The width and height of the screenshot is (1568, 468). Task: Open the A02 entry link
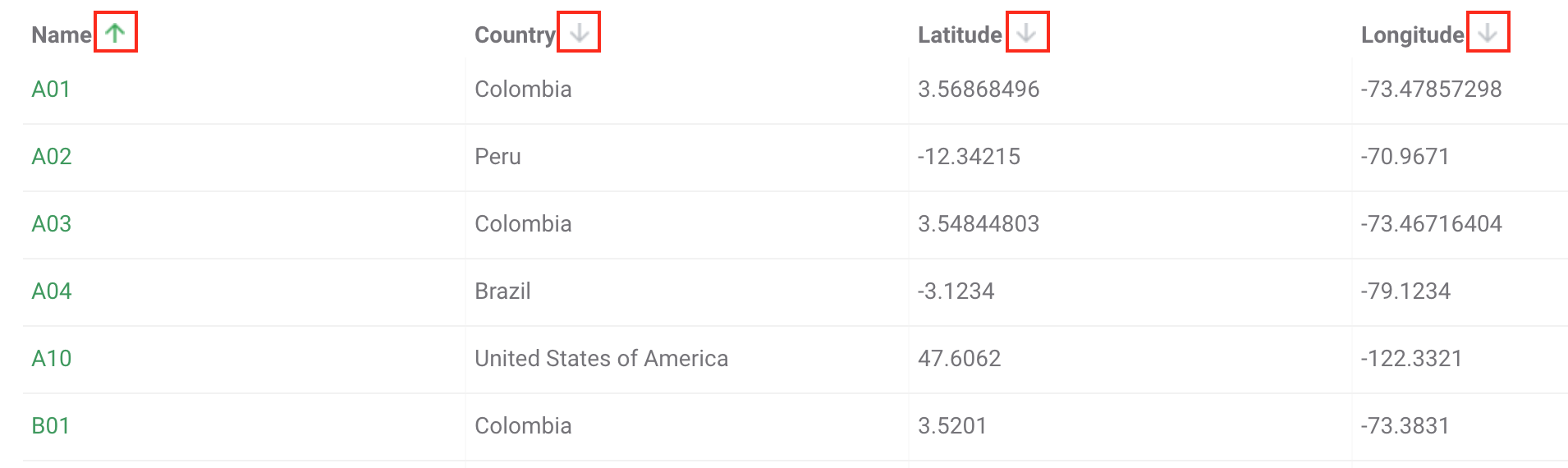[52, 157]
